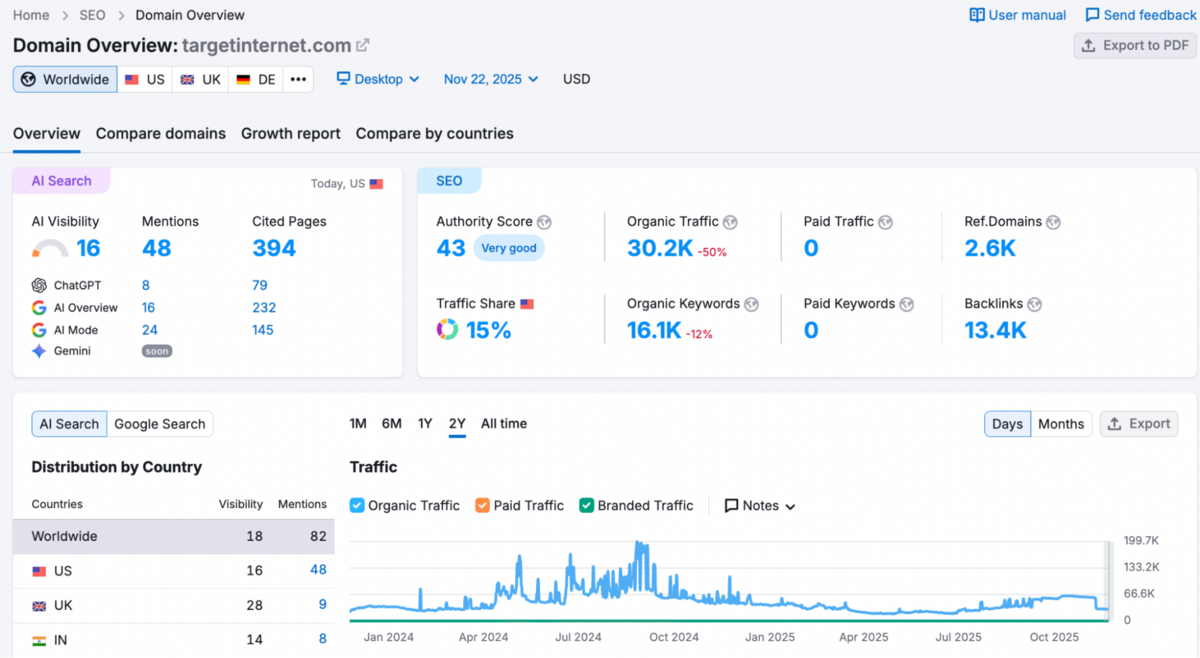1200x658 pixels.
Task: Open the Desktop device dropdown
Action: 378,79
